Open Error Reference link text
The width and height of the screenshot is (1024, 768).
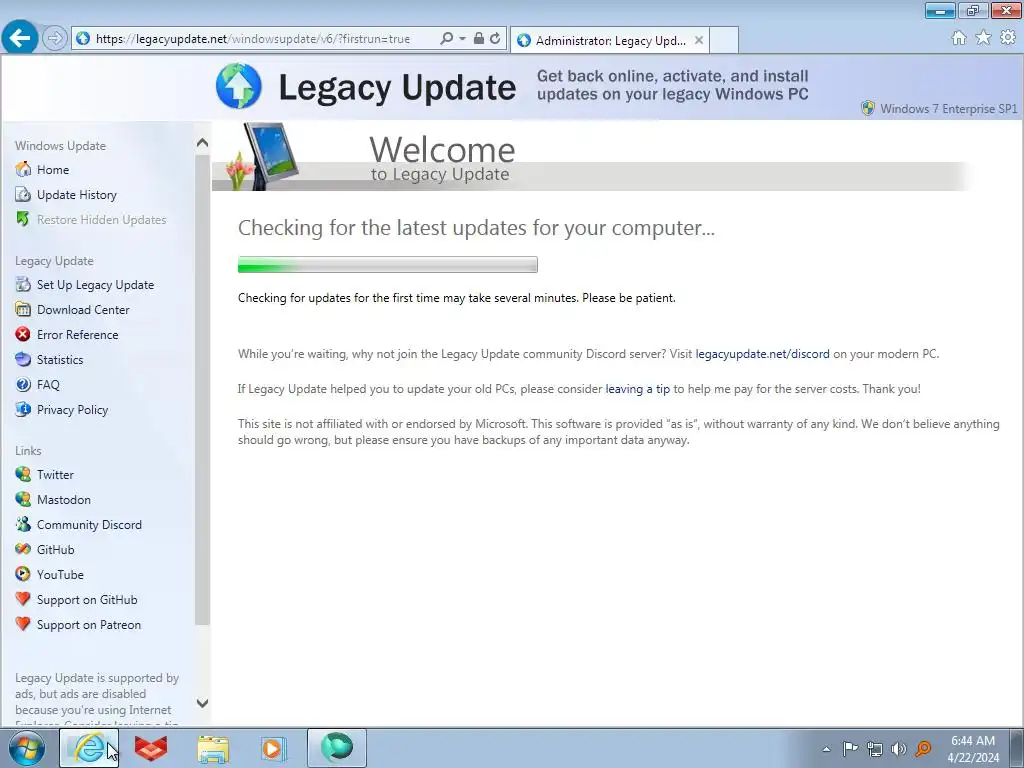[78, 334]
